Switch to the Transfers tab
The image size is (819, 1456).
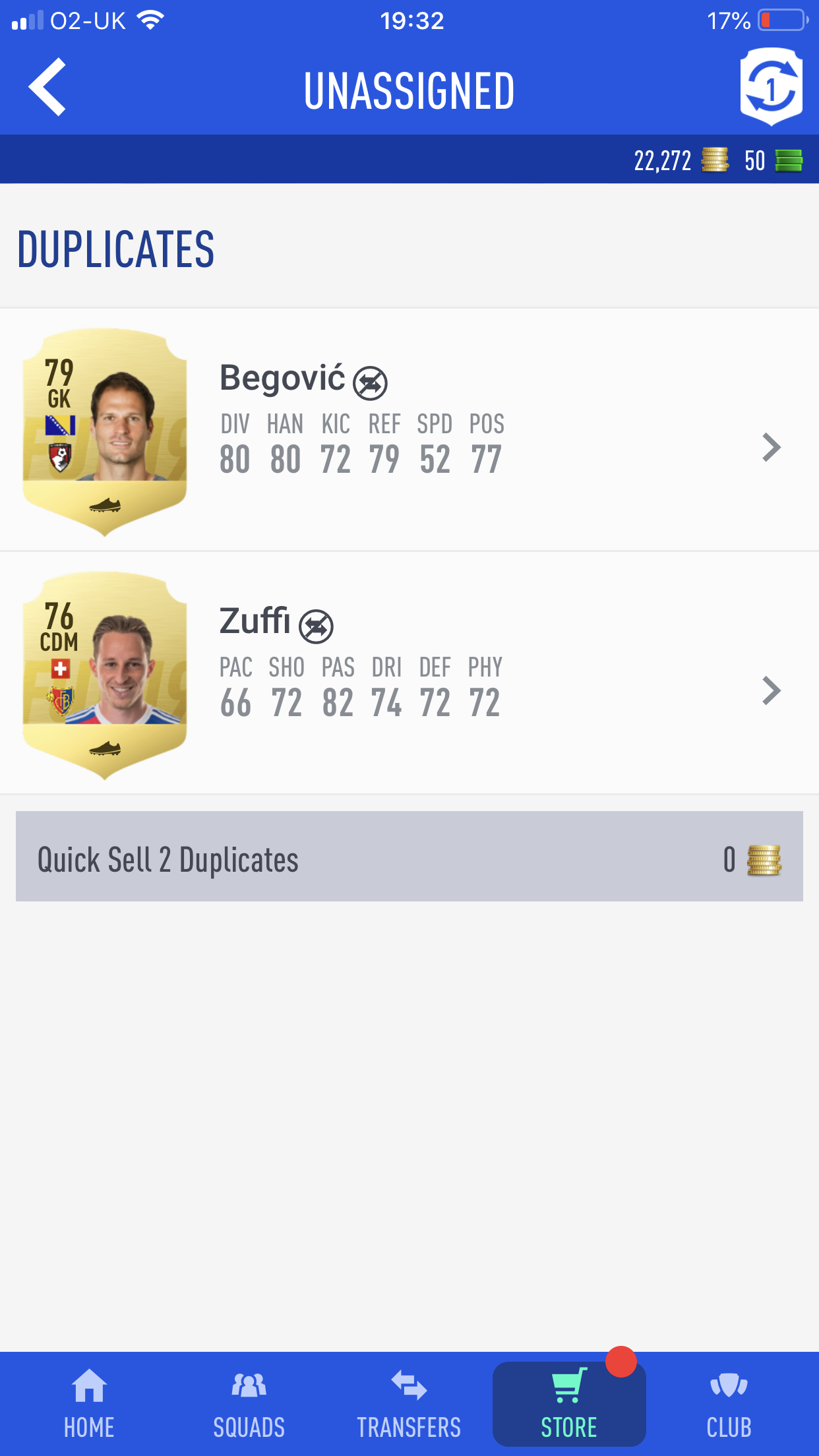409,1404
